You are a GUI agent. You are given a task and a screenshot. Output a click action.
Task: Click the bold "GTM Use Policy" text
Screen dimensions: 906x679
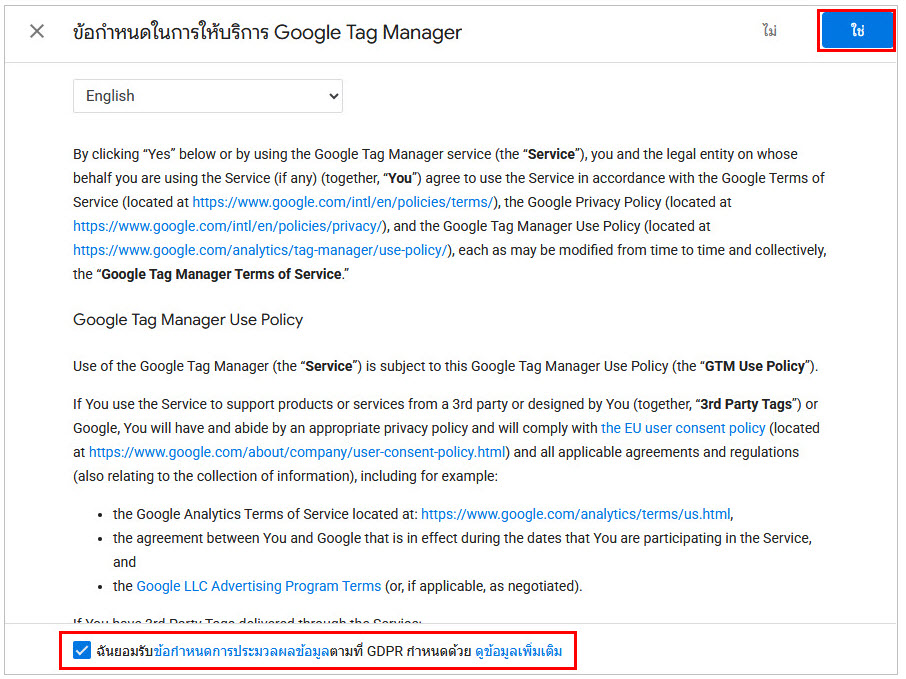tap(755, 366)
